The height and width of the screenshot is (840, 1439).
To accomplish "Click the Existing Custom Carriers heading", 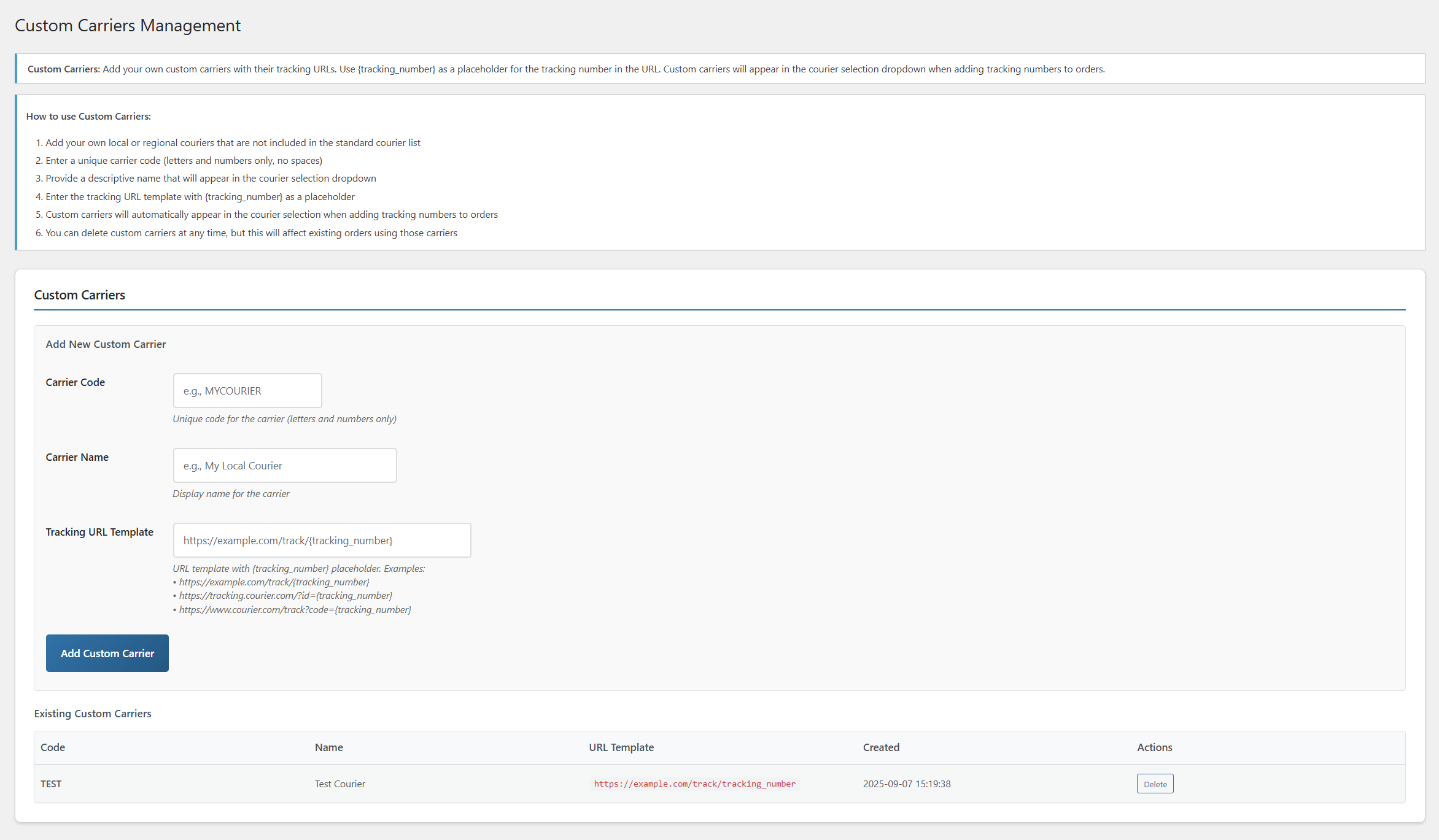I will coord(93,714).
